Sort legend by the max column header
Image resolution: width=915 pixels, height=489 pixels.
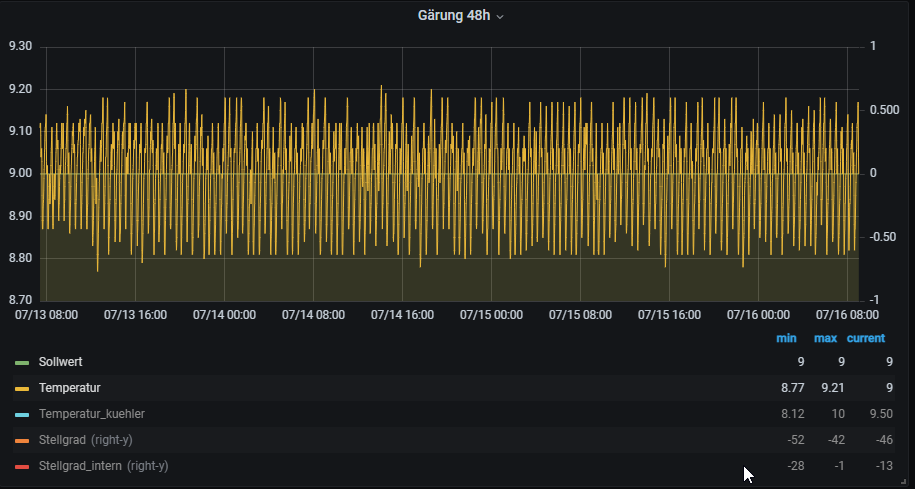[x=825, y=338]
